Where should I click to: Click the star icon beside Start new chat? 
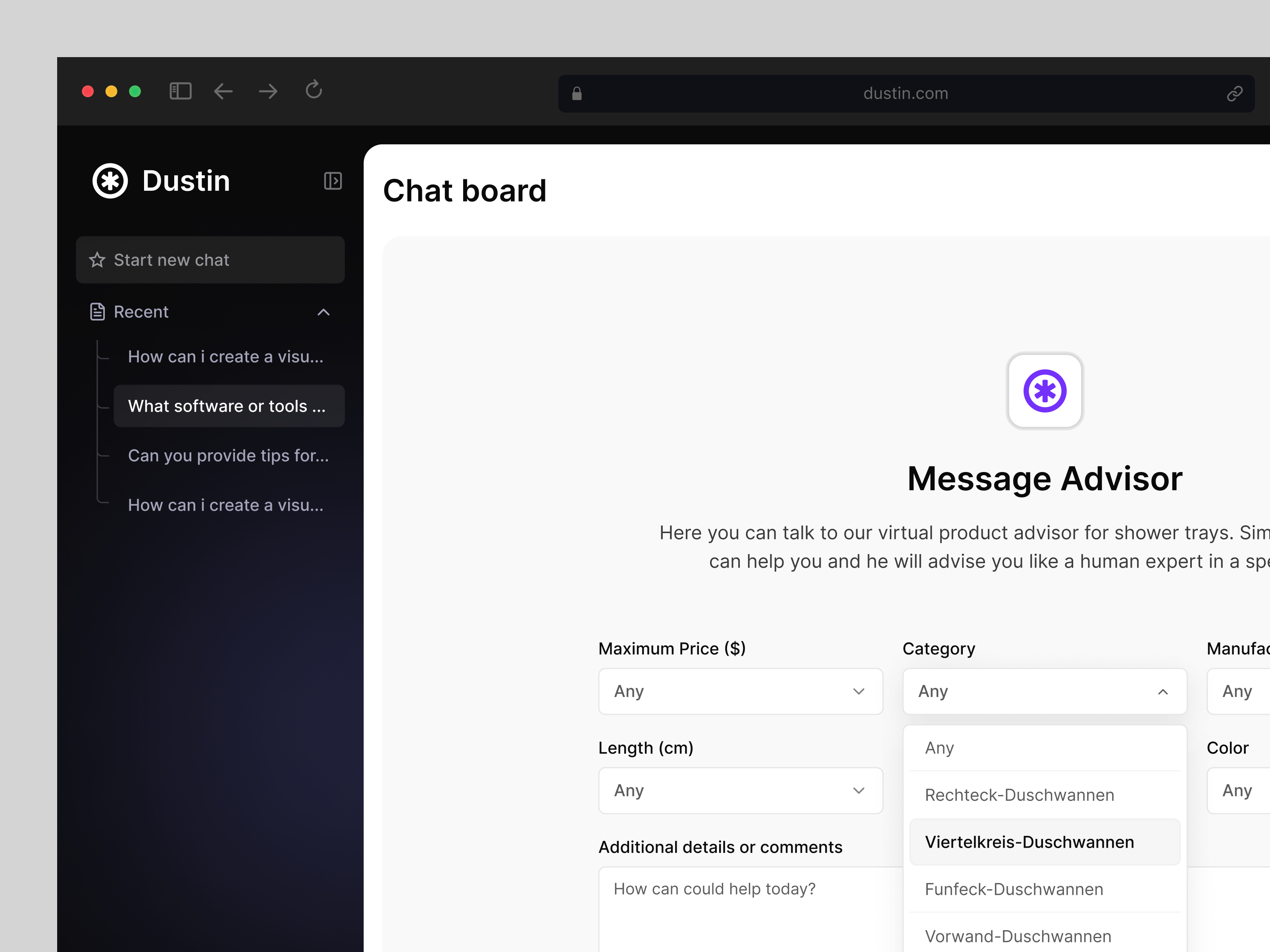(97, 260)
